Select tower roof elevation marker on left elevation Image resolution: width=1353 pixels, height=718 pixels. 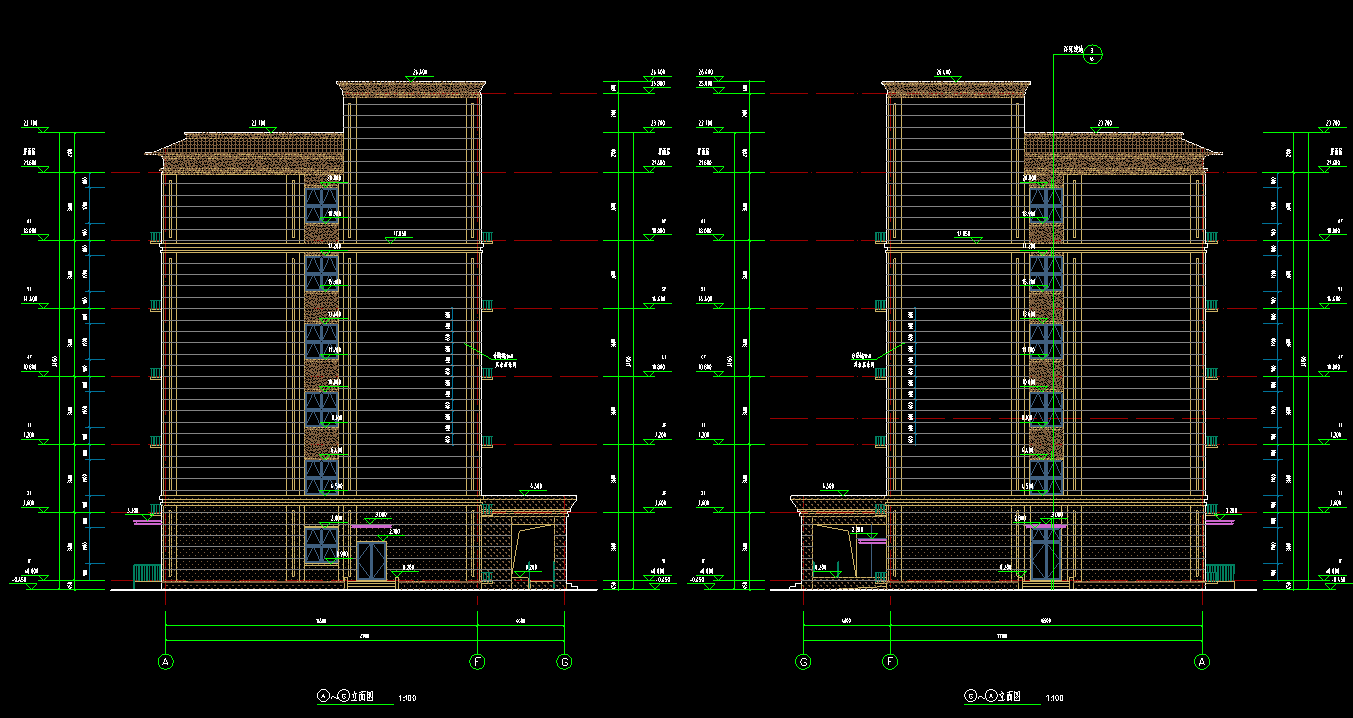[x=419, y=74]
